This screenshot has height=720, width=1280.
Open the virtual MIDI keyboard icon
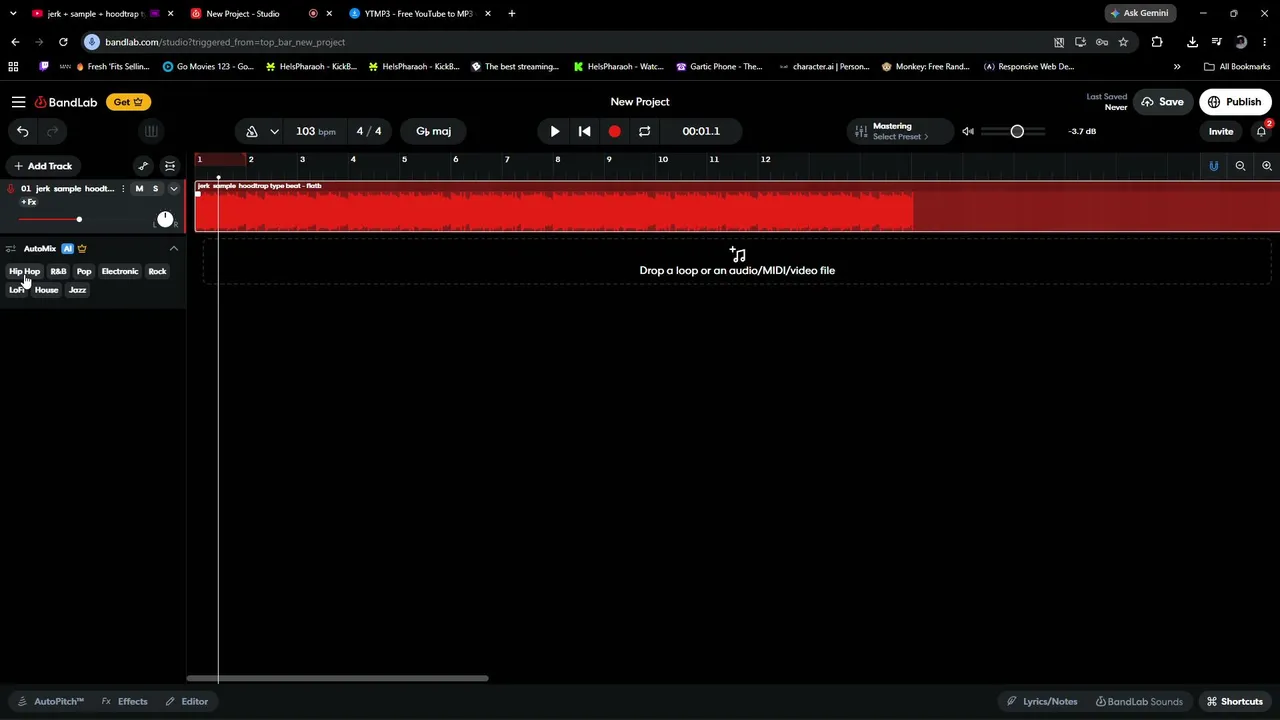(x=151, y=131)
